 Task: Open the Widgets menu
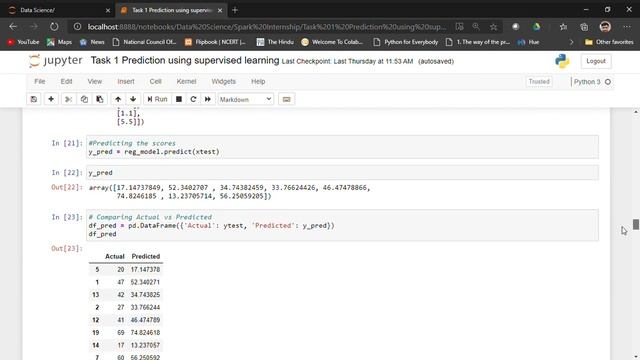point(223,82)
